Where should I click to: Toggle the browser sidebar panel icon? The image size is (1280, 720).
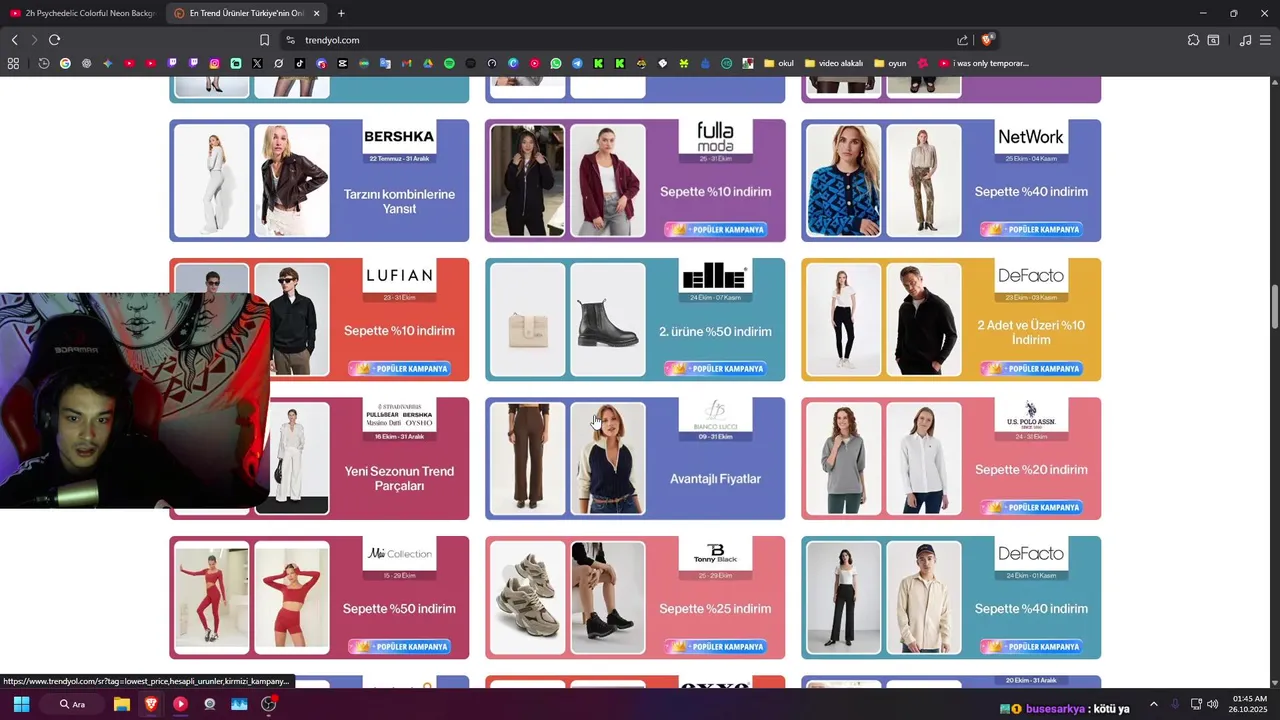click(1213, 40)
